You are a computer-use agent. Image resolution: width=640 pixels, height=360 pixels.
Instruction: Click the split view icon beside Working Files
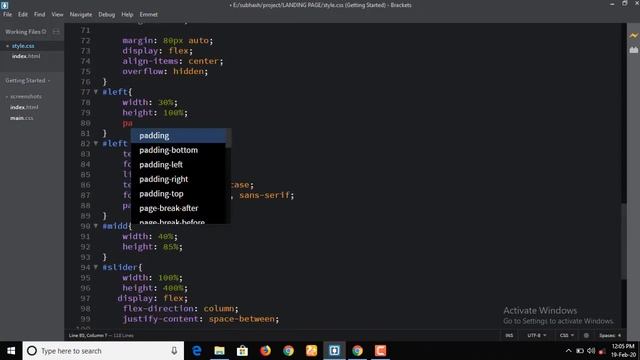56,32
